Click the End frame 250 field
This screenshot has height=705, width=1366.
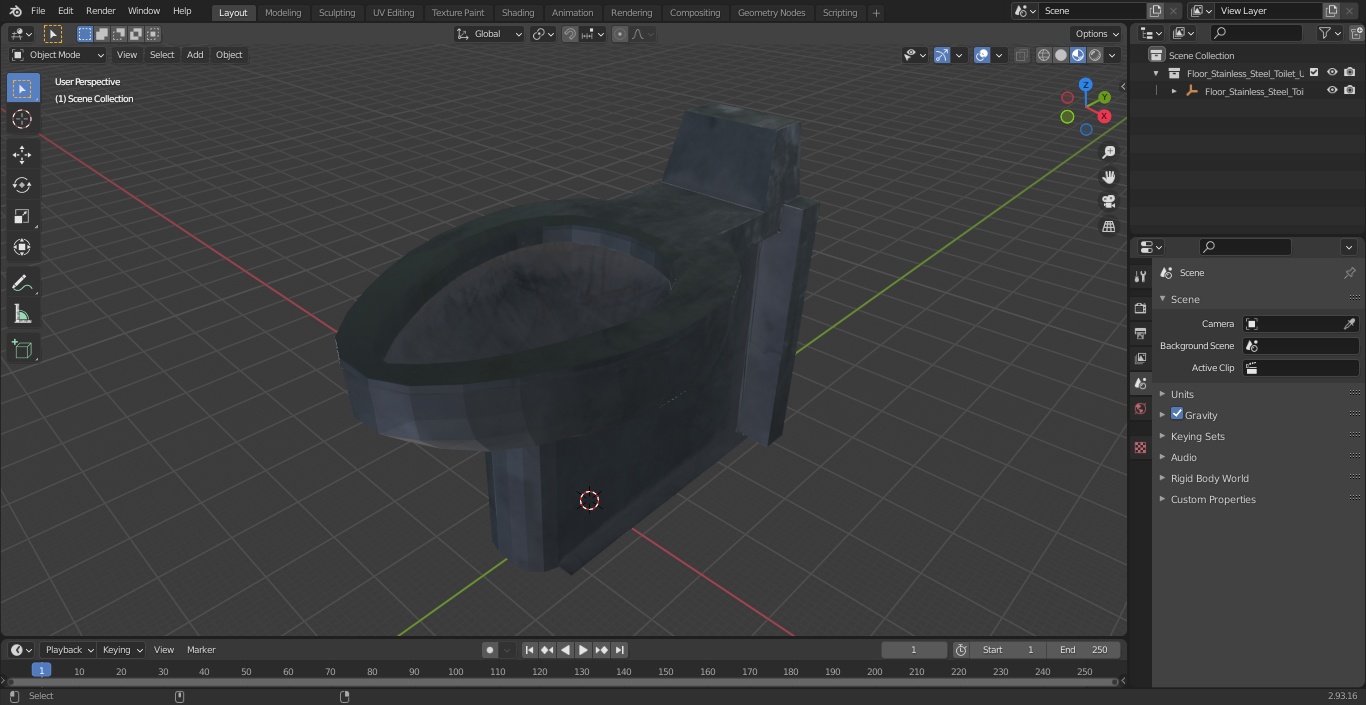pos(1084,650)
